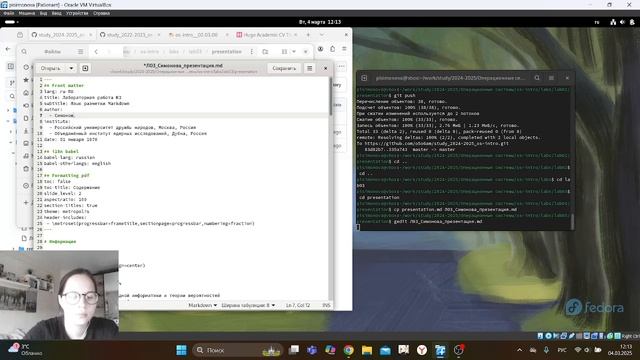Click the keyboard layout indicator in GNOME bar
Image resolution: width=640 pixels, height=360 pixels.
click(597, 22)
